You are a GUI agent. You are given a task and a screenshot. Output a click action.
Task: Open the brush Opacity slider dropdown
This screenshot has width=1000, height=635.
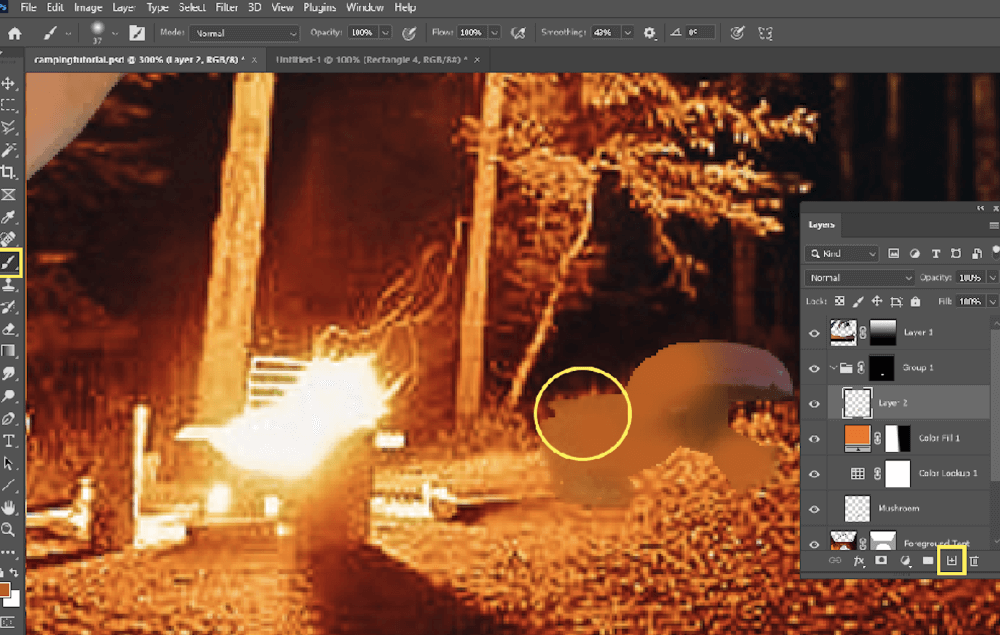(385, 33)
